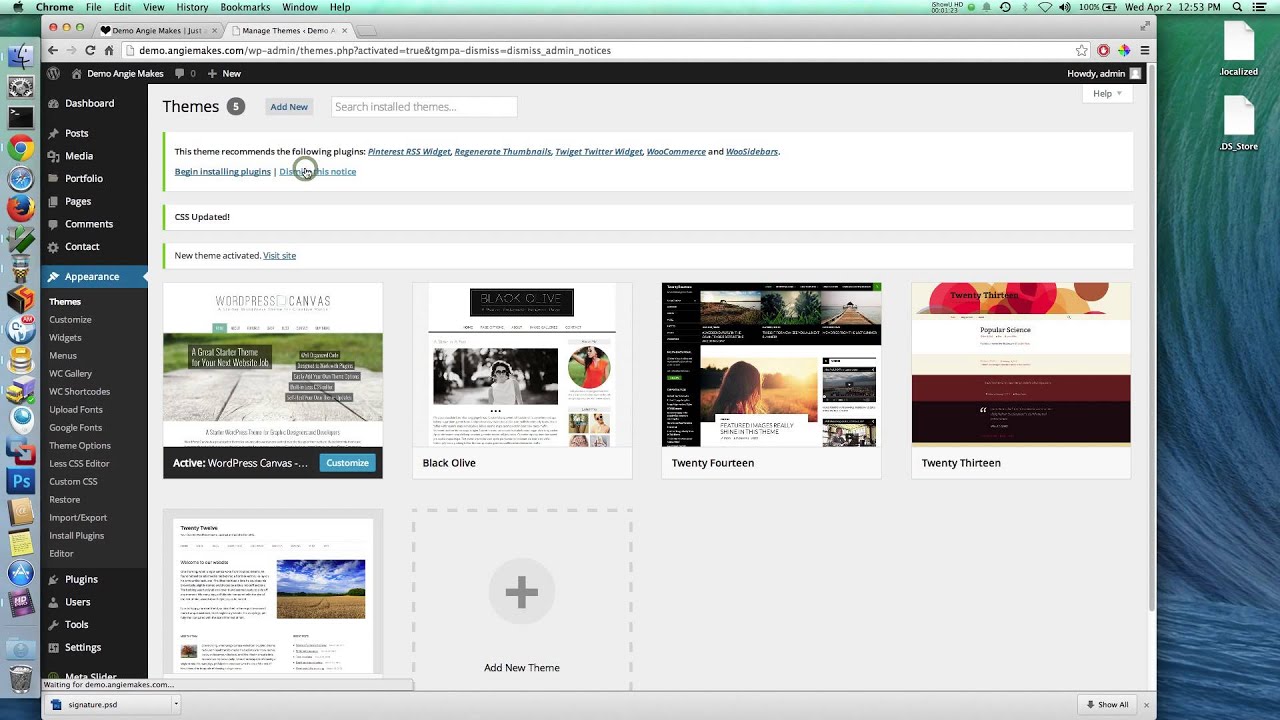This screenshot has width=1280, height=720.
Task: Click the New plus item in the admin bar
Action: click(224, 73)
